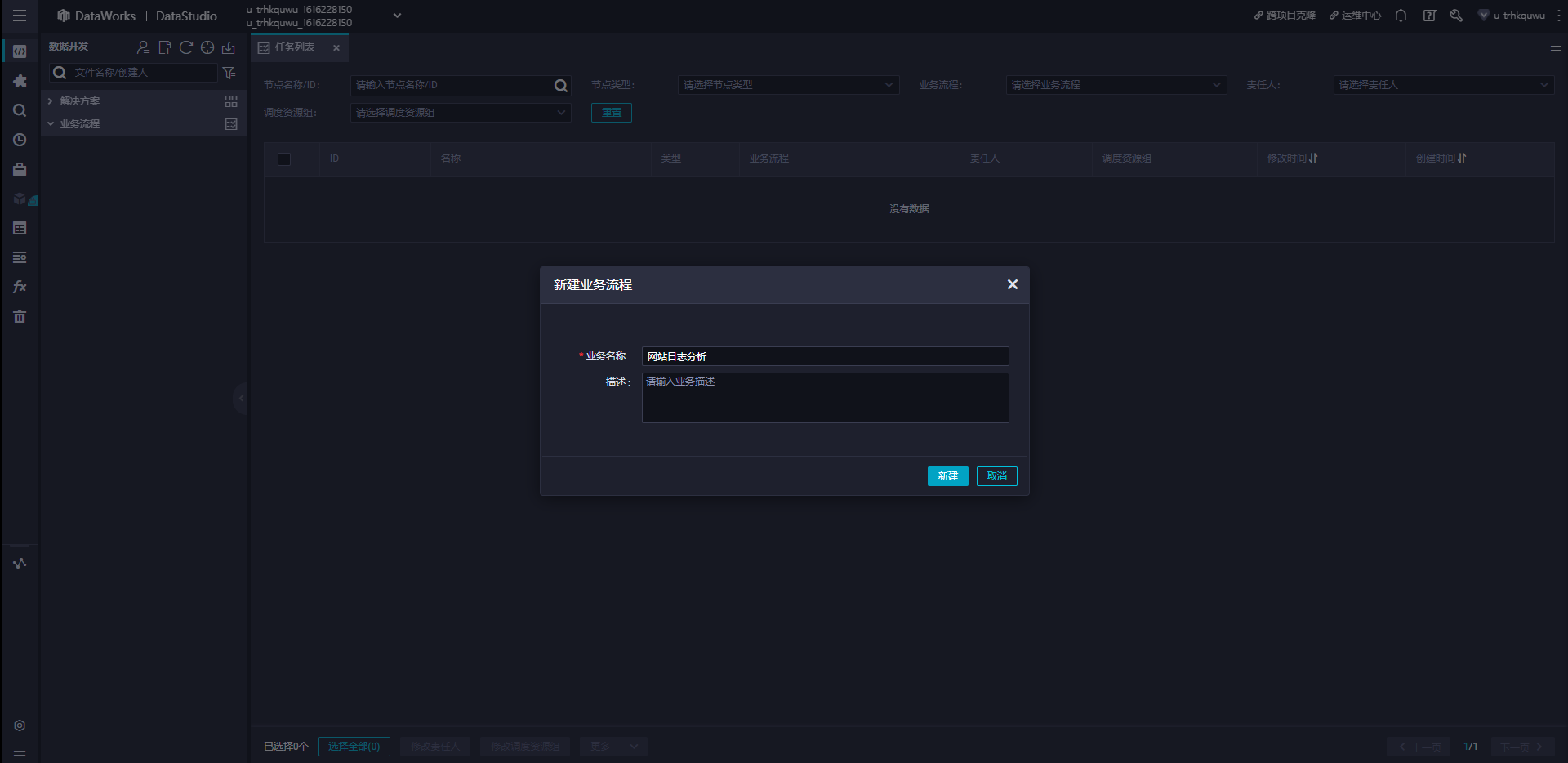1568x763 pixels.
Task: Click the 修改责任人 button
Action: pos(435,747)
